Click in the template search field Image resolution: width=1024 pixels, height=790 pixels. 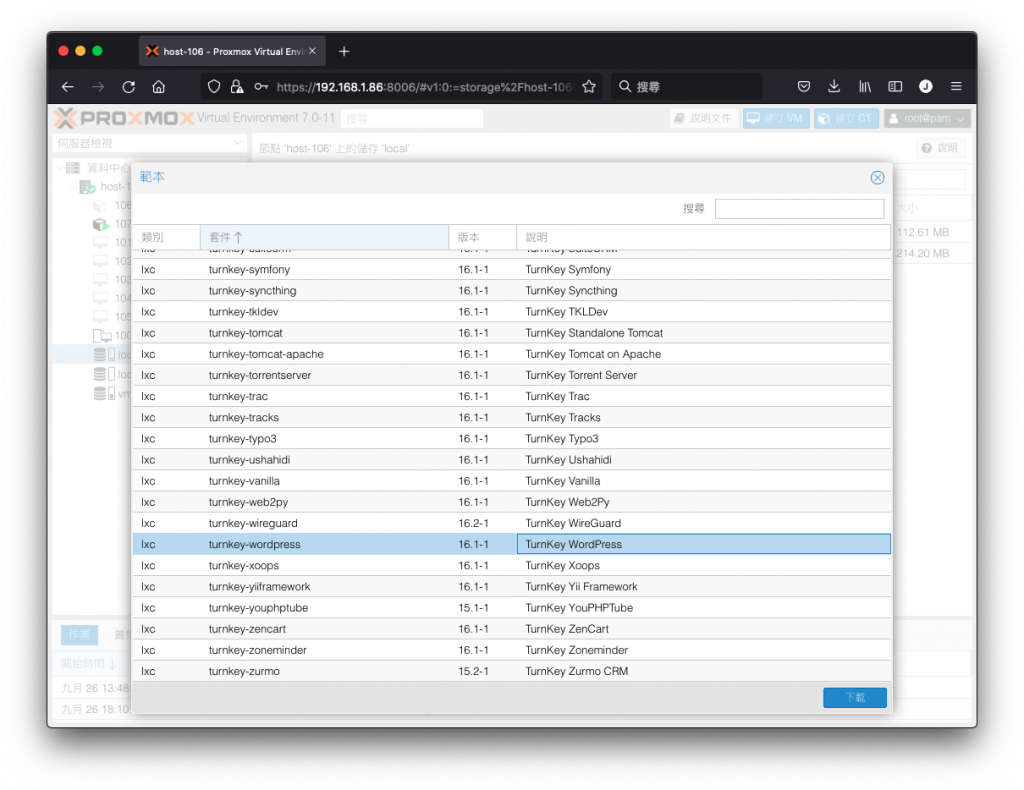pyautogui.click(x=799, y=209)
